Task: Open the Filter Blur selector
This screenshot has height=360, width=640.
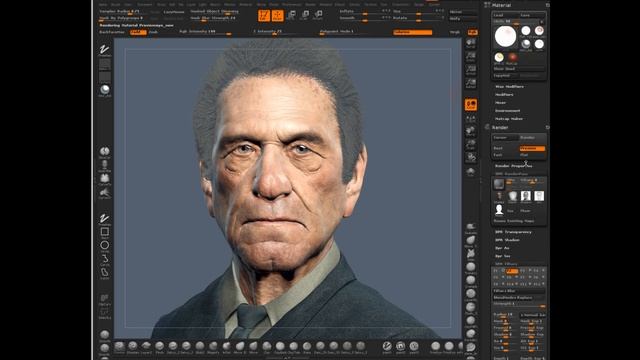Action: 519,291
